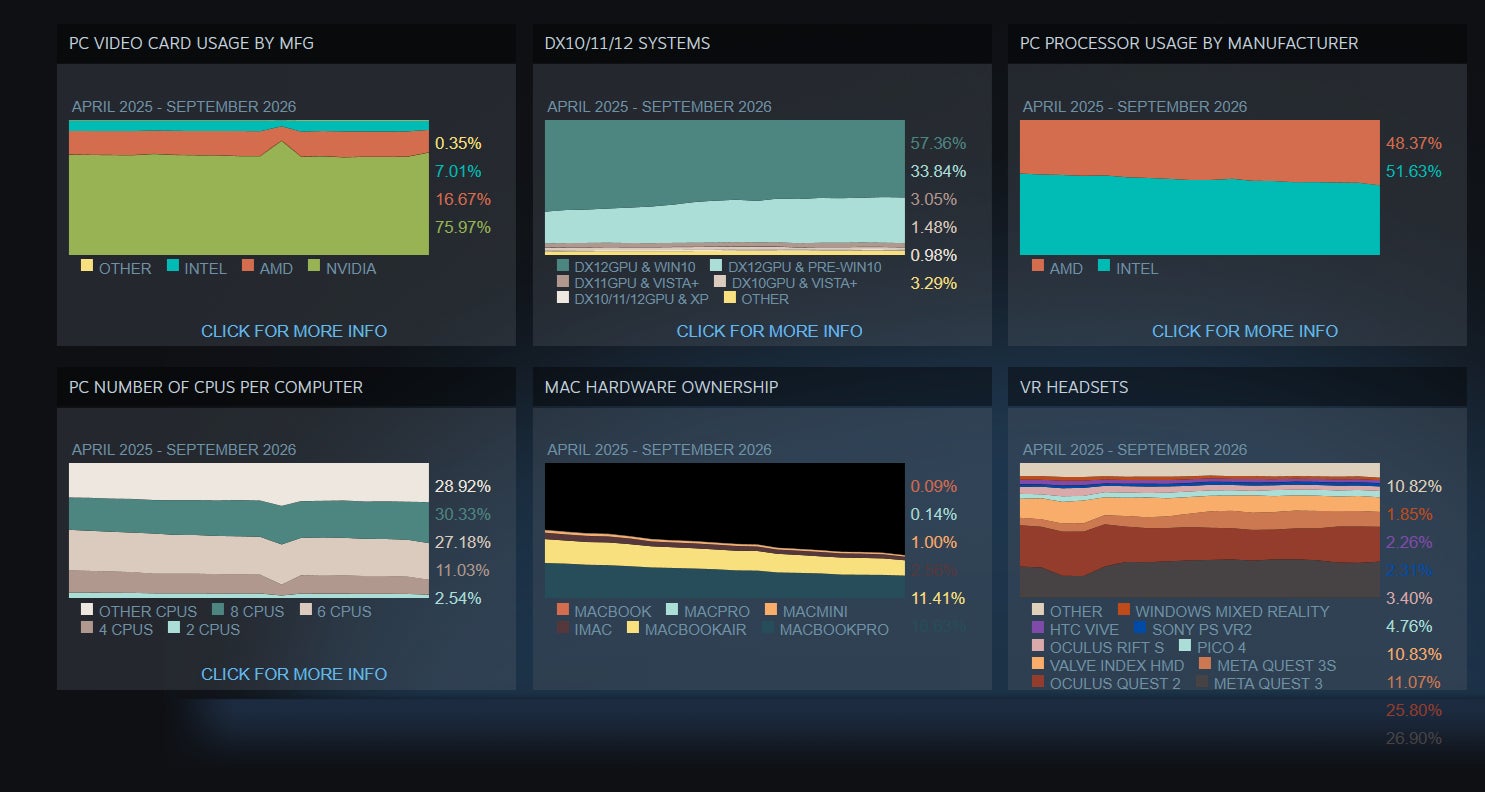Click the green NVIDIA legend swatch

314,266
